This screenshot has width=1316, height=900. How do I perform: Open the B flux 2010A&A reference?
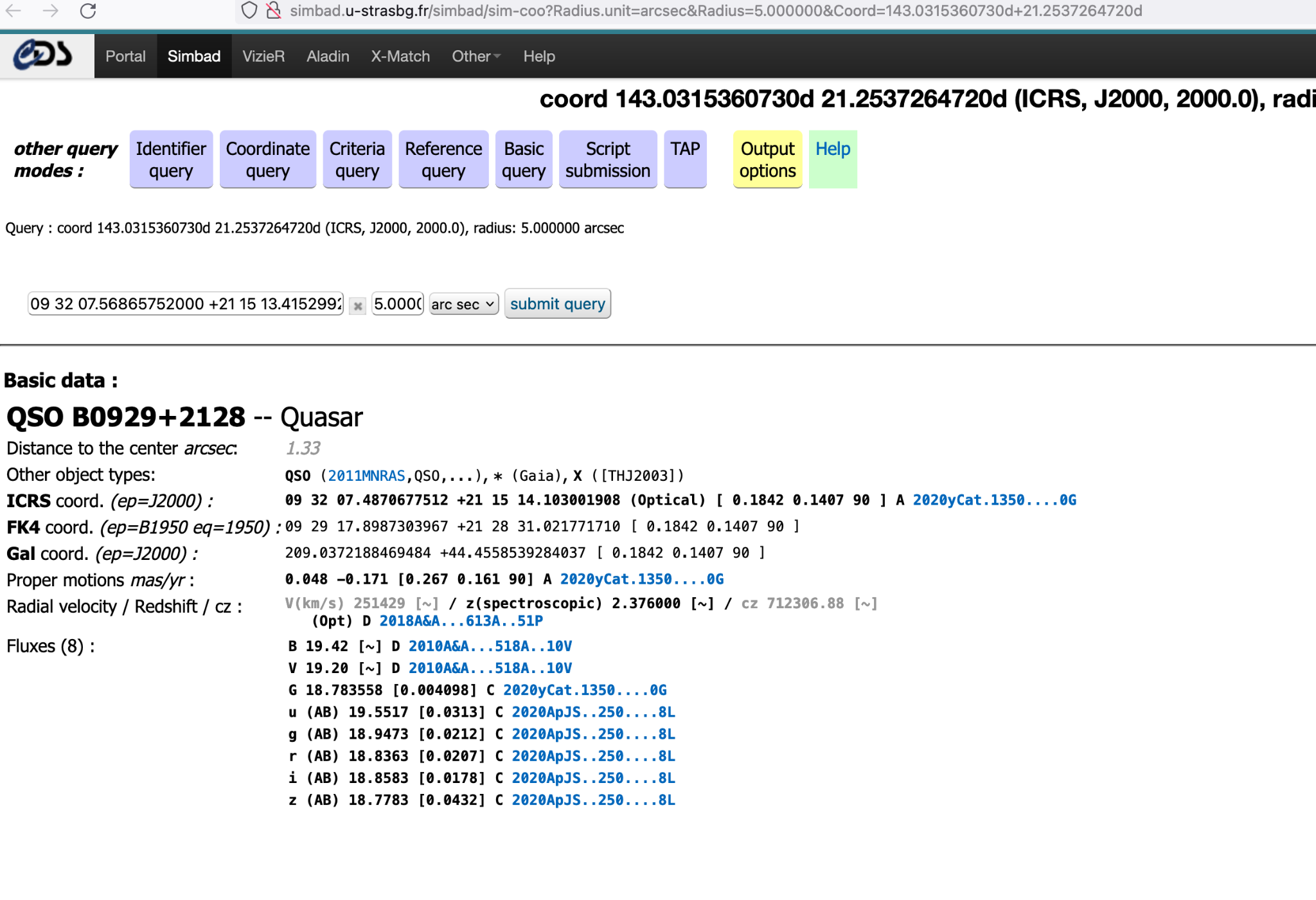click(x=490, y=646)
